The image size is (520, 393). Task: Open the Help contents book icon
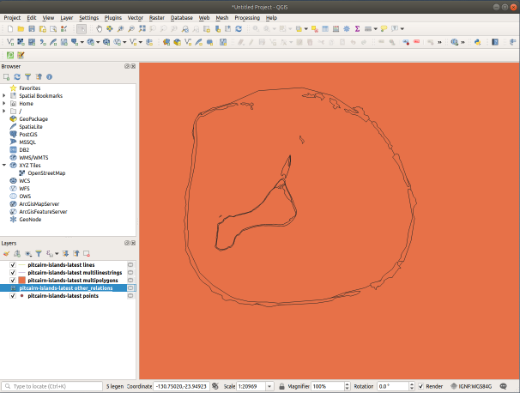tap(495, 42)
